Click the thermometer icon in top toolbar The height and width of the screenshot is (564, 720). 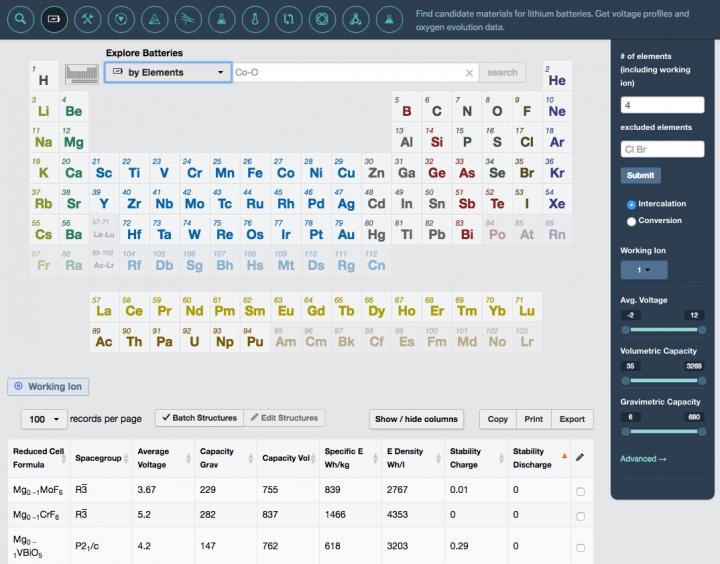pos(256,18)
